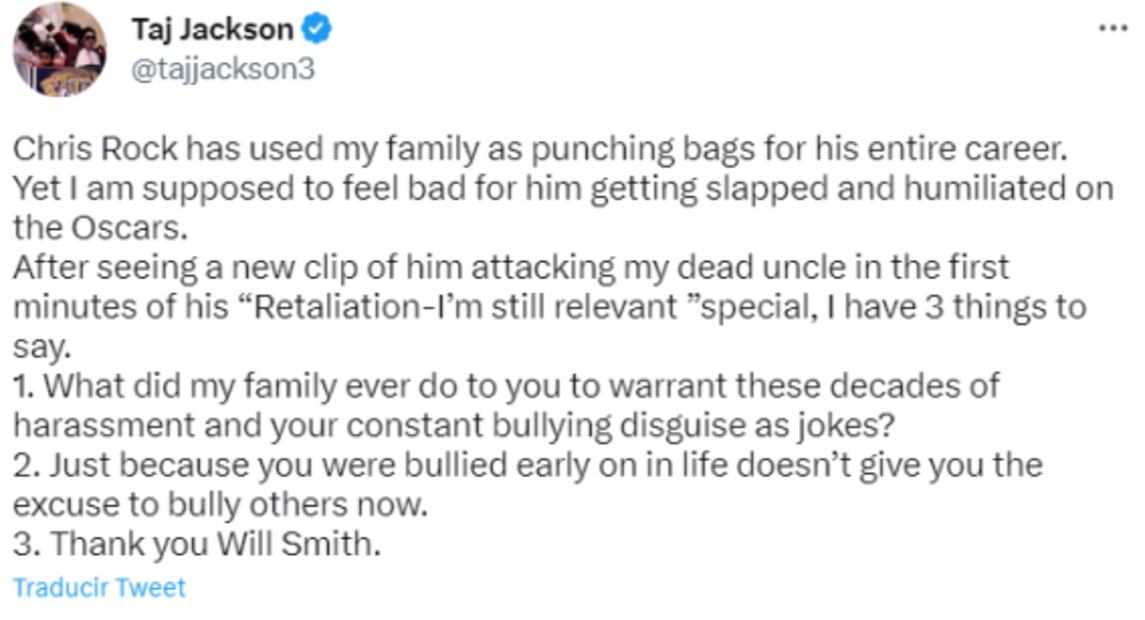
Task: Click the text "the Oscars."
Action: [x=99, y=227]
